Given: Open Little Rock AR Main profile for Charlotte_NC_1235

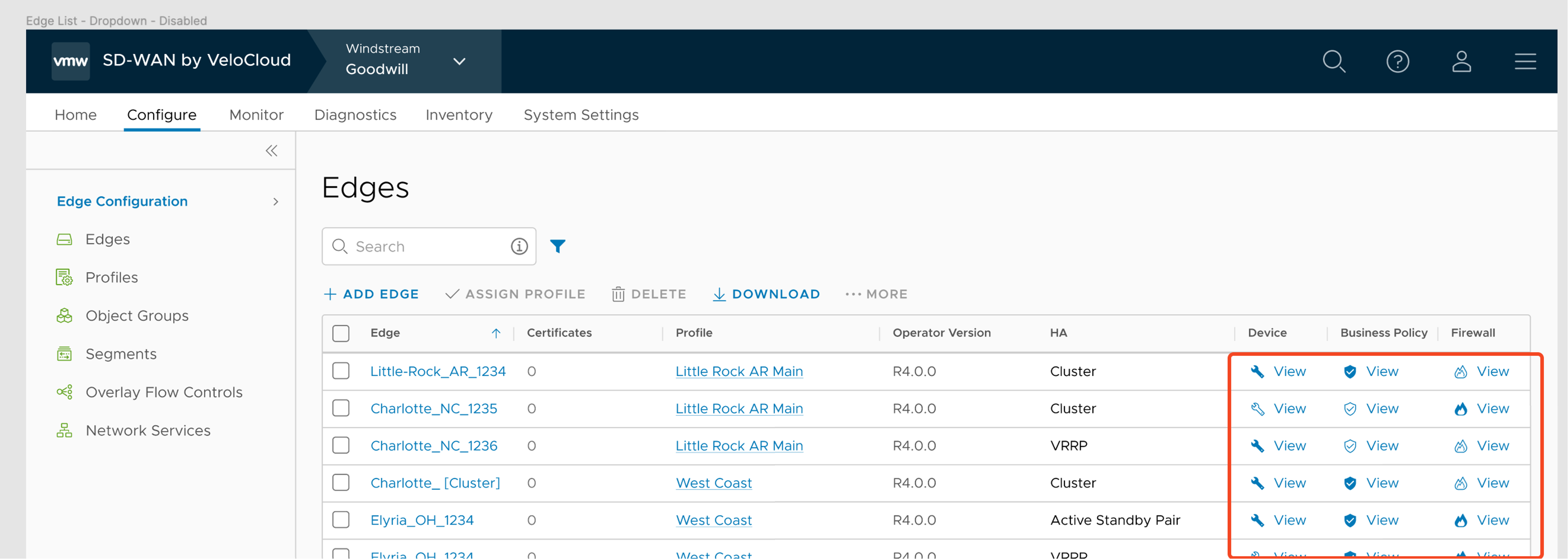Looking at the screenshot, I should click(739, 409).
